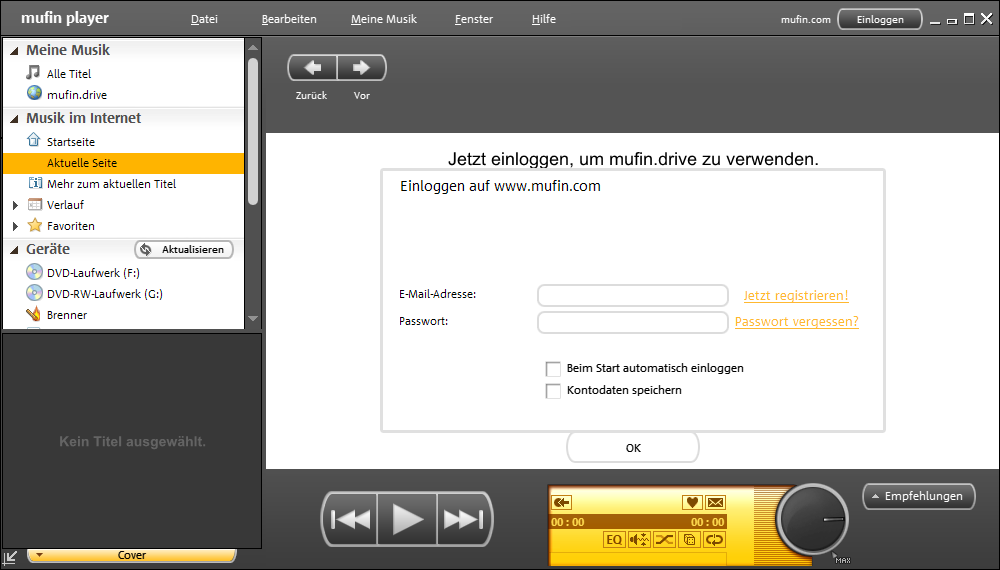Click the Aktualisieren devices button
Image resolution: width=1000 pixels, height=570 pixels.
(184, 249)
